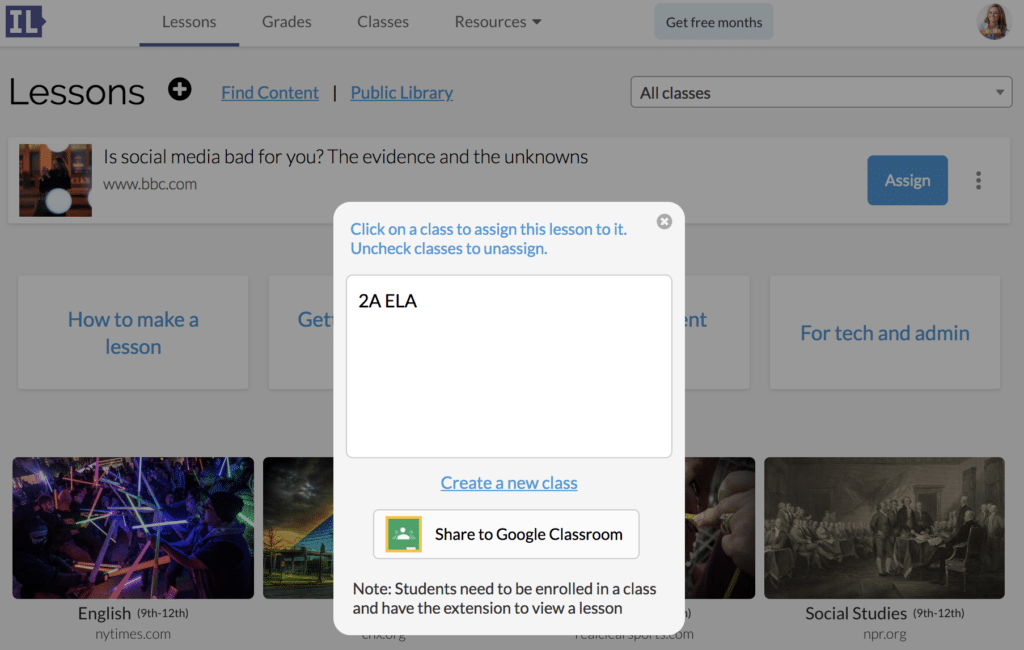Screen dimensions: 1024x650
Task: Browse the Public Library
Action: (401, 92)
